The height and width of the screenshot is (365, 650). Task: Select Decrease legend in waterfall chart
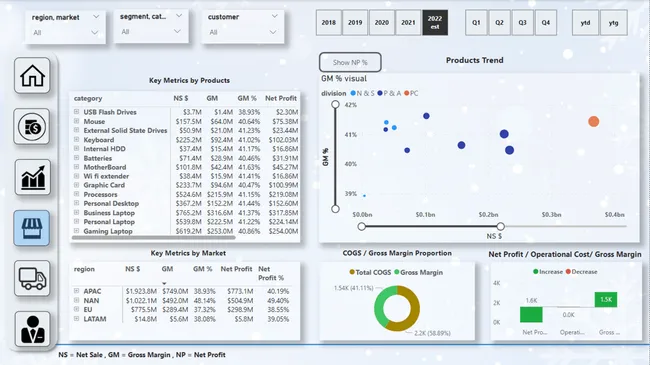581,272
